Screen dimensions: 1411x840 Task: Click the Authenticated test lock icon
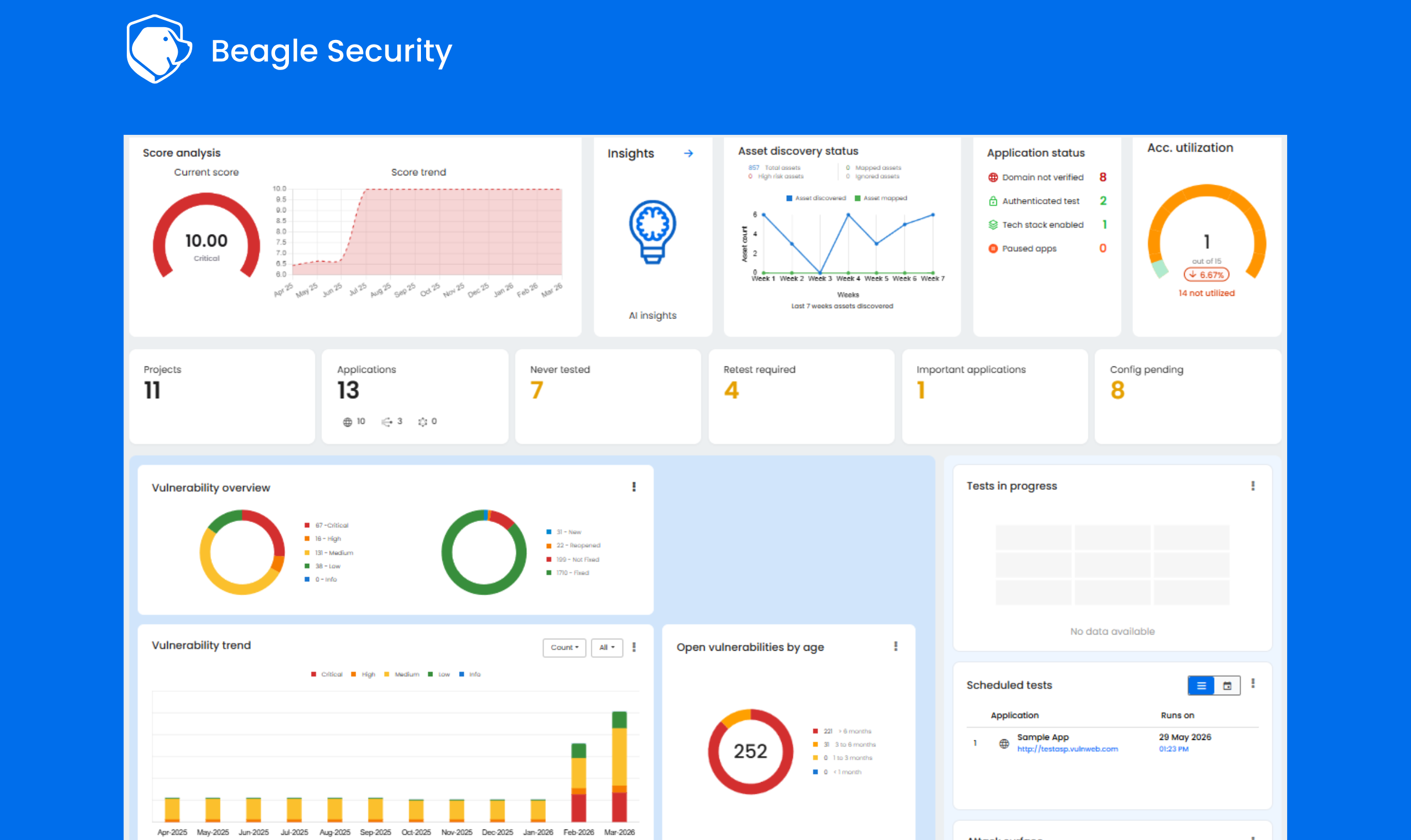click(993, 201)
